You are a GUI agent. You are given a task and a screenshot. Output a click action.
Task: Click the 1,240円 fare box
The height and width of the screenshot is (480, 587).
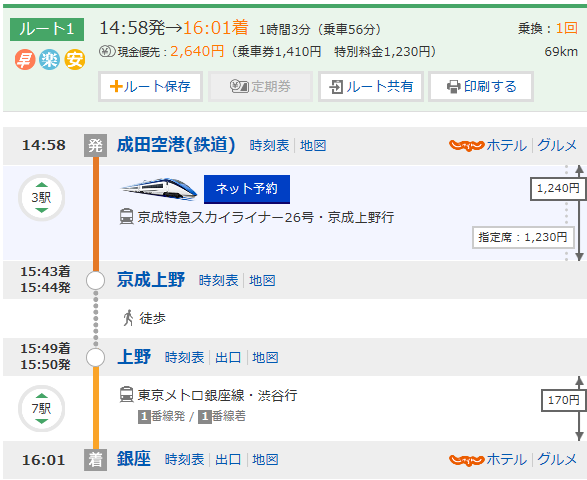pos(558,189)
